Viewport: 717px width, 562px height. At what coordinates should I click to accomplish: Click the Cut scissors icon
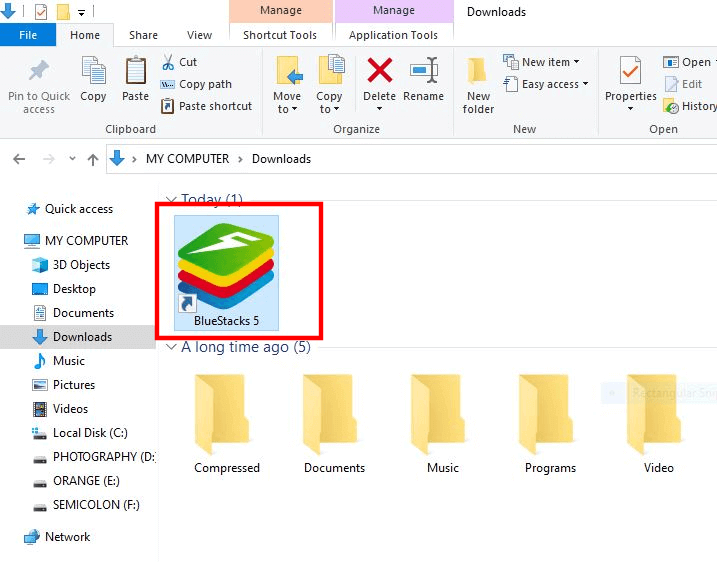168,62
